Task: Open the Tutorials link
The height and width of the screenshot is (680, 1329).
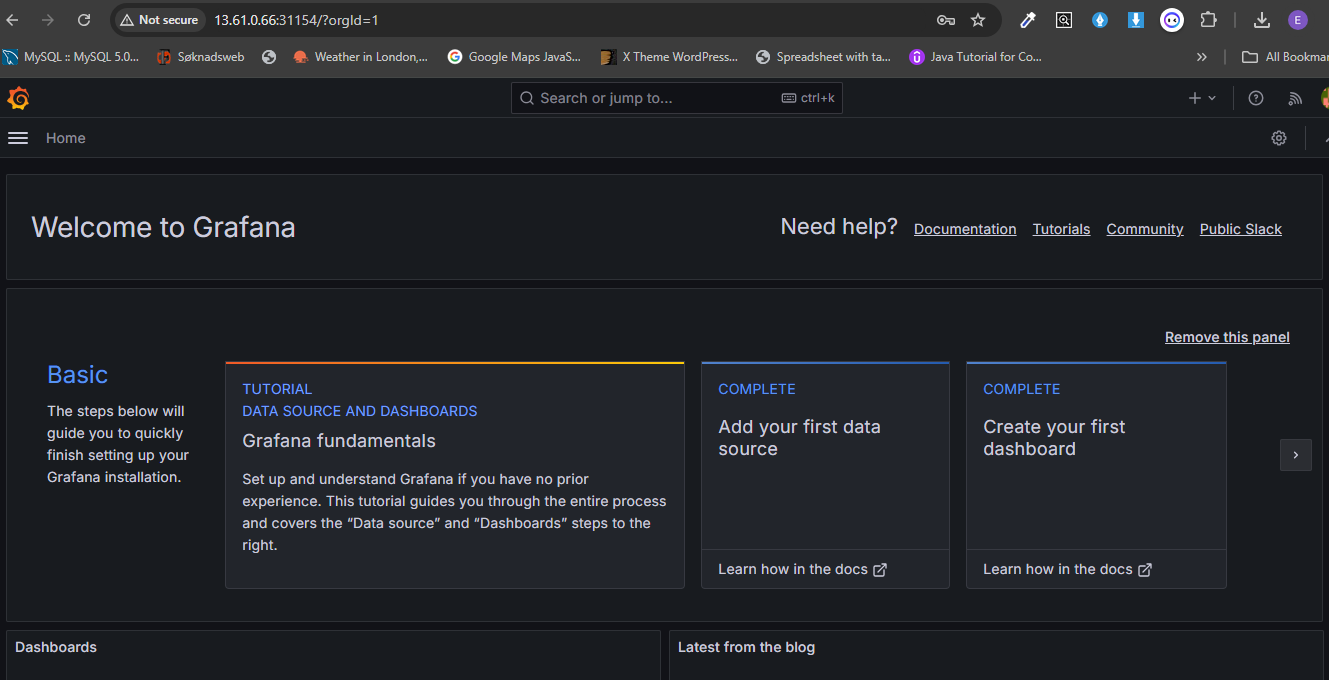Action: [1061, 229]
